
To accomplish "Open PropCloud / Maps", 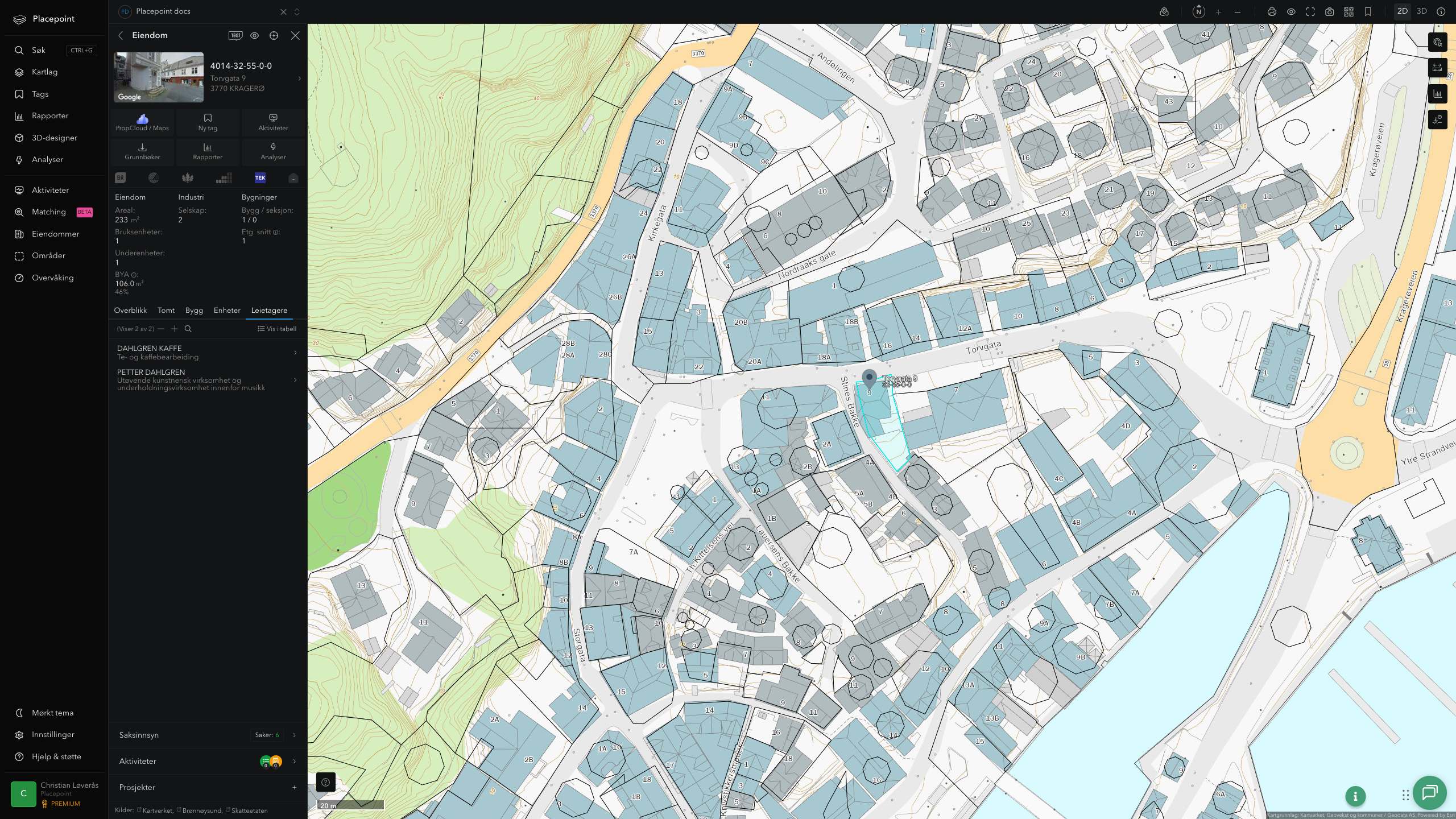I will coord(142,122).
